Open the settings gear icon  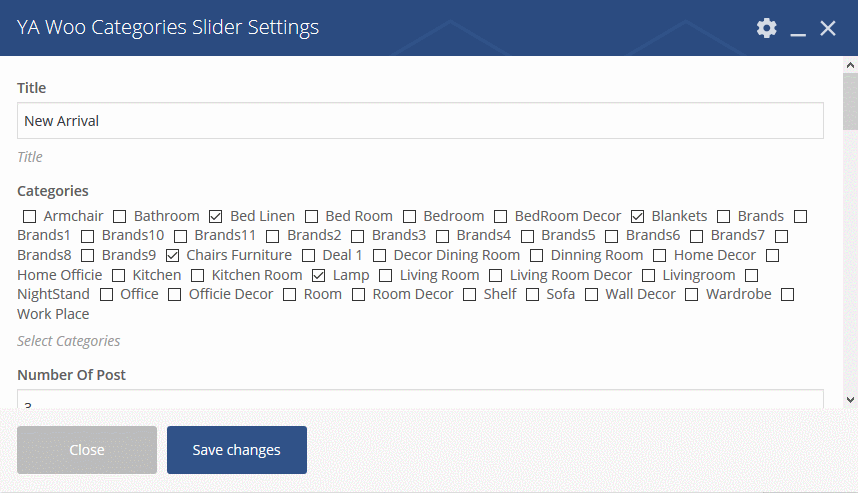click(767, 28)
